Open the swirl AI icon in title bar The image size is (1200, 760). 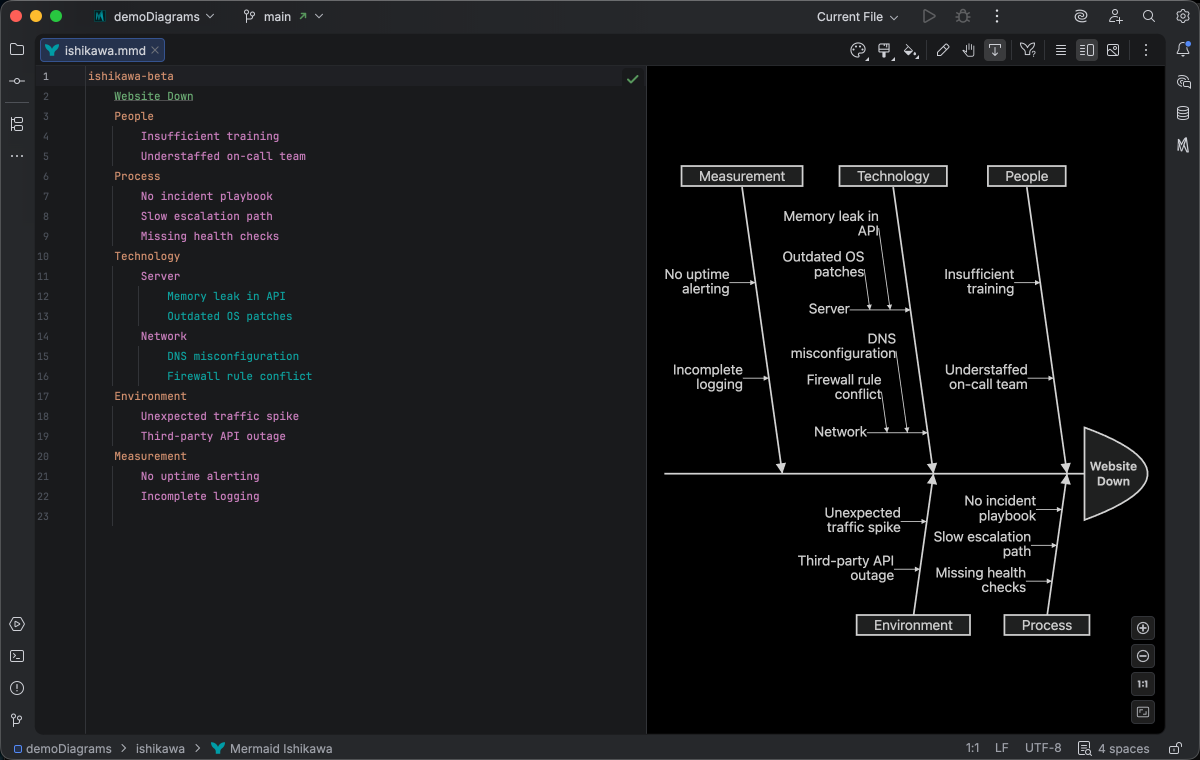(x=1081, y=16)
